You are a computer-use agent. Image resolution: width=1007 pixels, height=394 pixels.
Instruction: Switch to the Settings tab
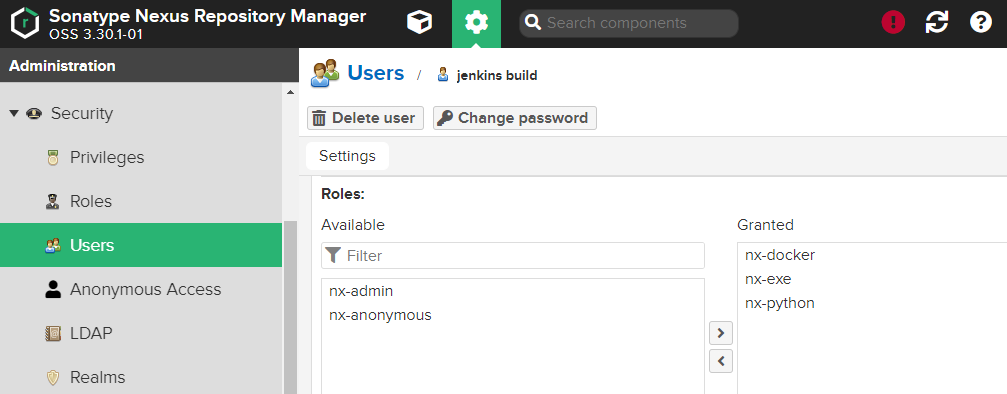pyautogui.click(x=347, y=156)
